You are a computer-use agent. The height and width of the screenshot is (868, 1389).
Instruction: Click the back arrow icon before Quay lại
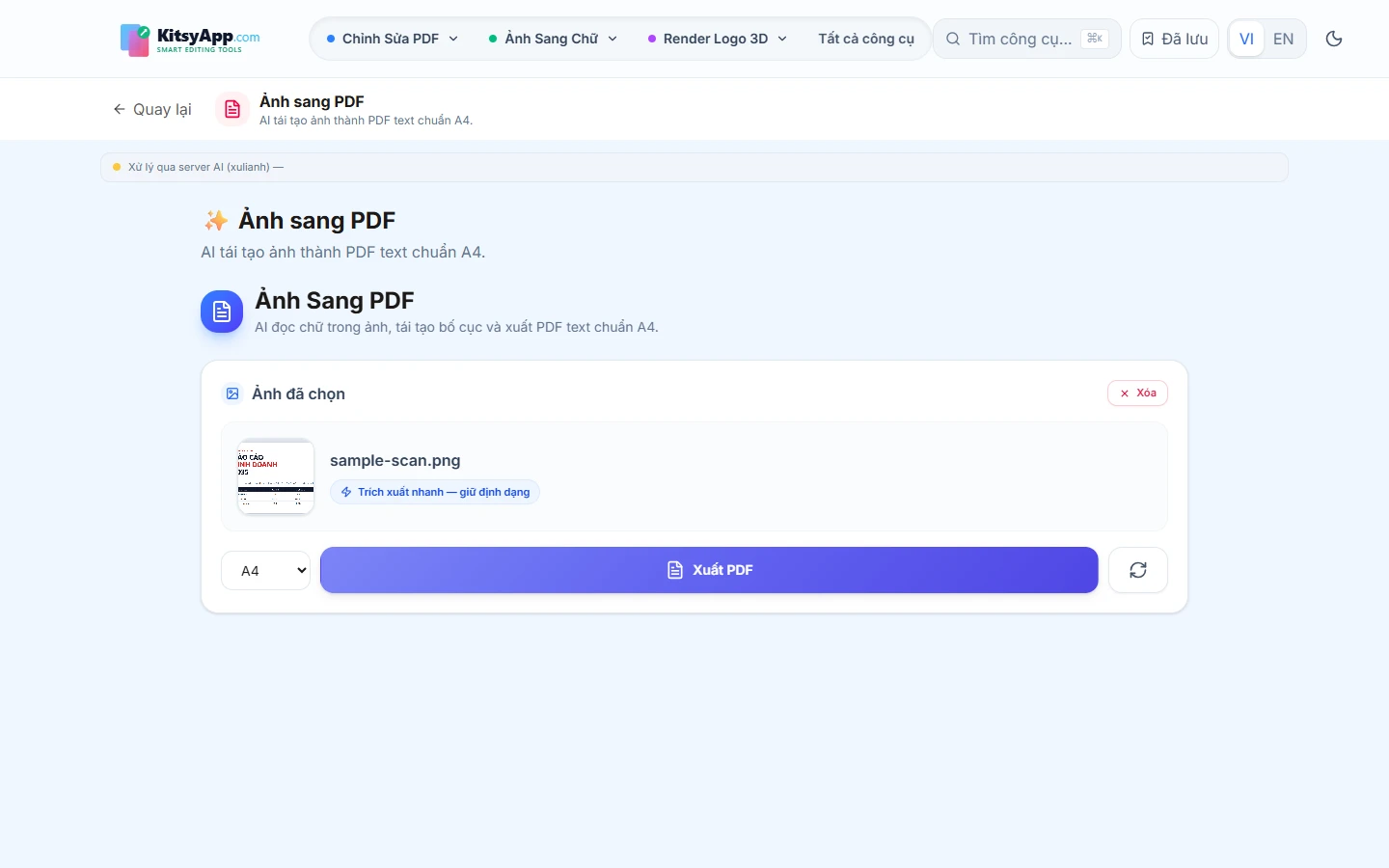click(120, 109)
